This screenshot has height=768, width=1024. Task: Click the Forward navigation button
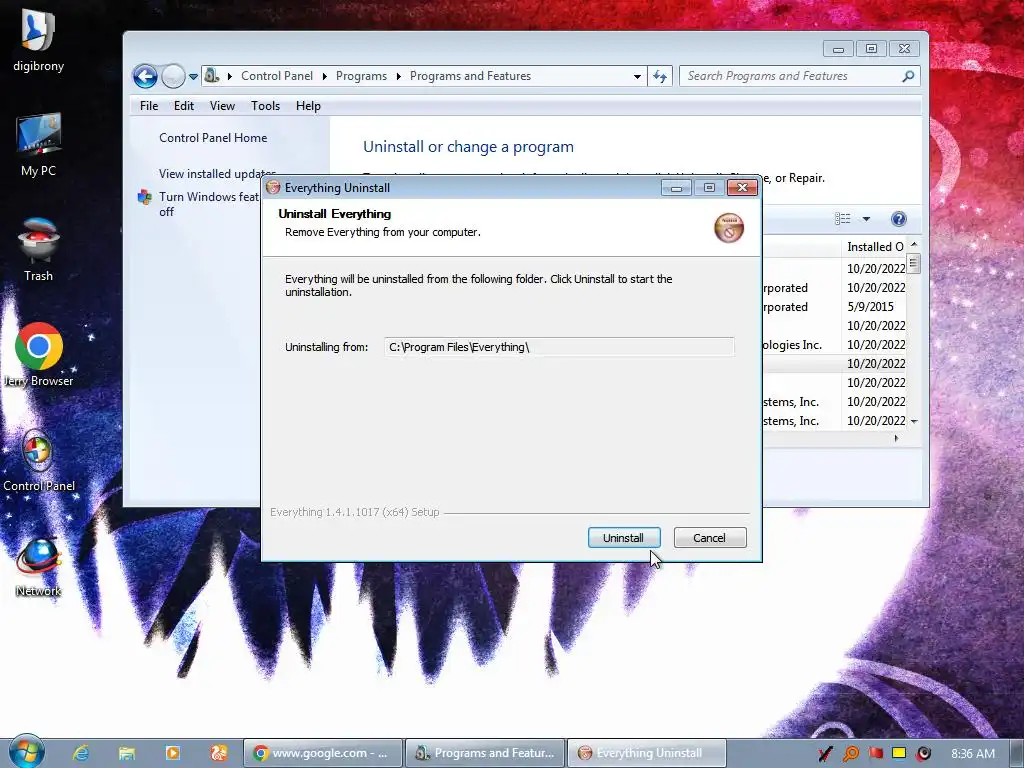[173, 76]
